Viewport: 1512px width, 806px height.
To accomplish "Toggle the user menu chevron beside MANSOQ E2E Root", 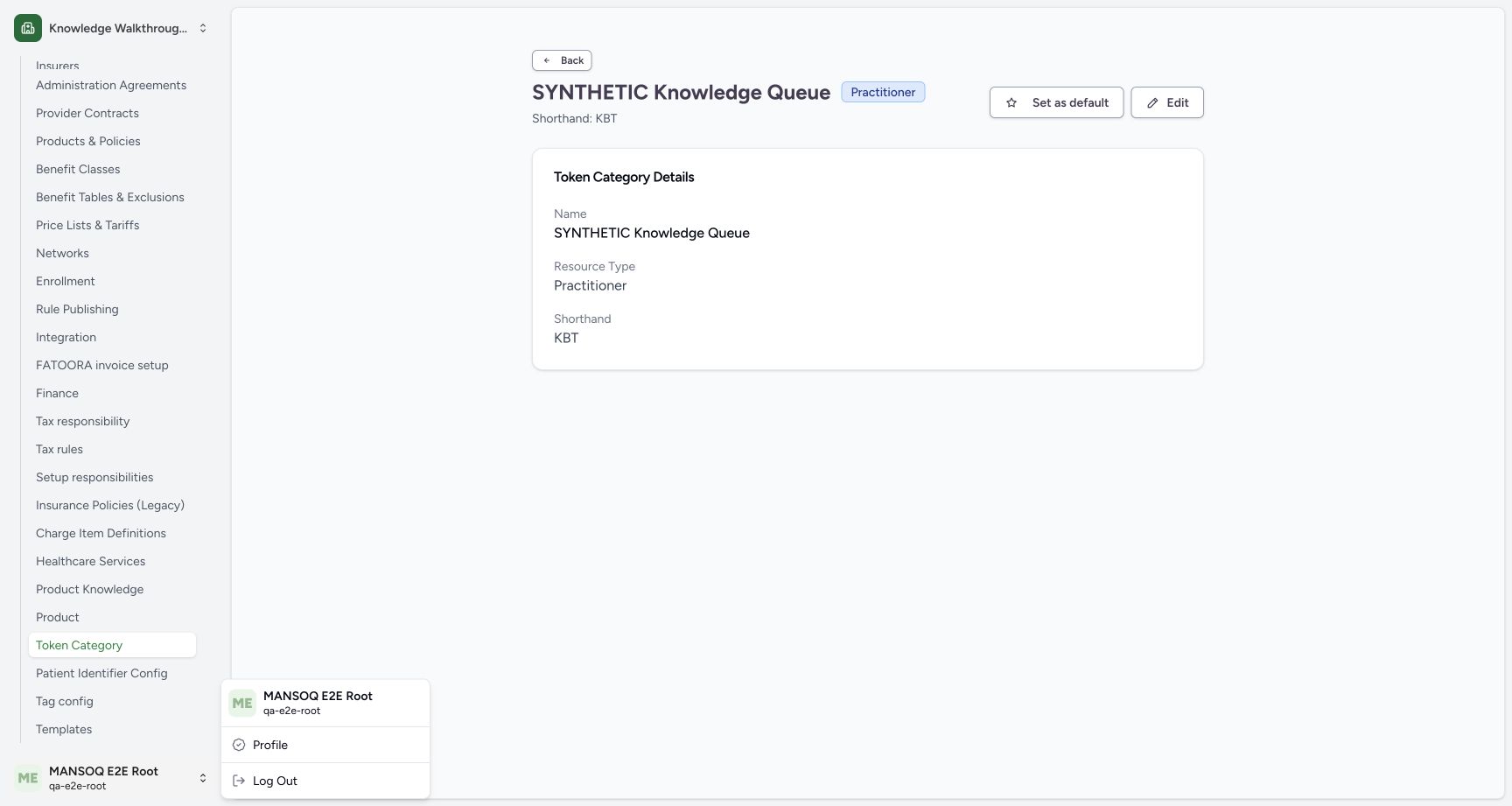I will click(x=203, y=777).
